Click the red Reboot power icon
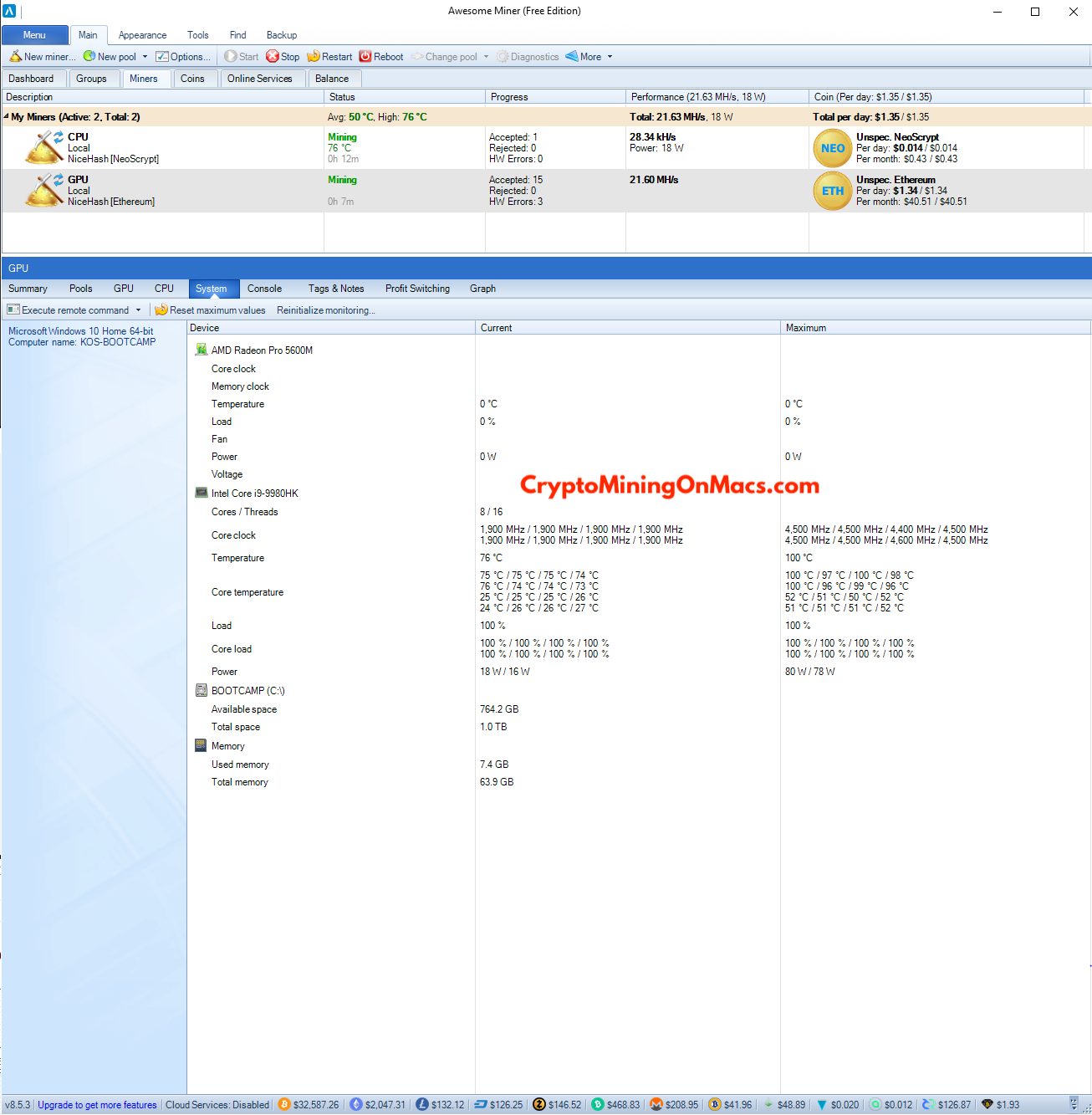Viewport: 1092px width, 1115px height. point(365,57)
